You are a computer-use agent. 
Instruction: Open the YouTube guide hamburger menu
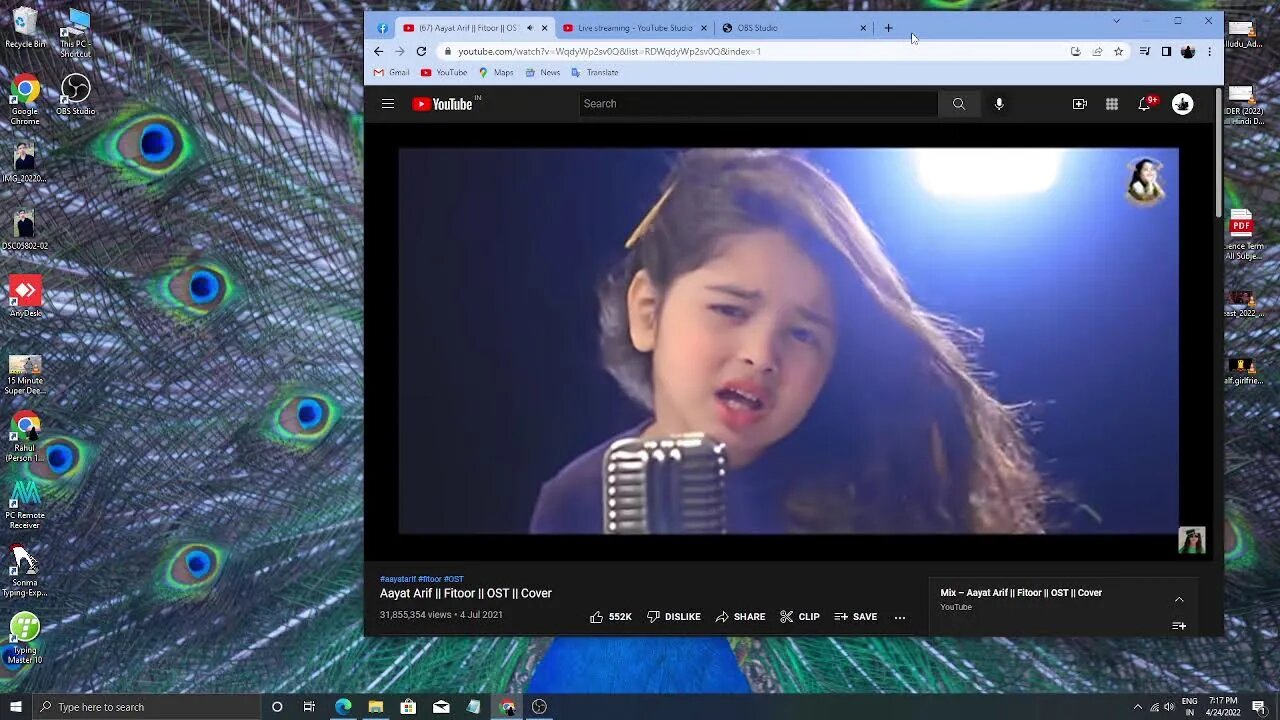point(388,104)
